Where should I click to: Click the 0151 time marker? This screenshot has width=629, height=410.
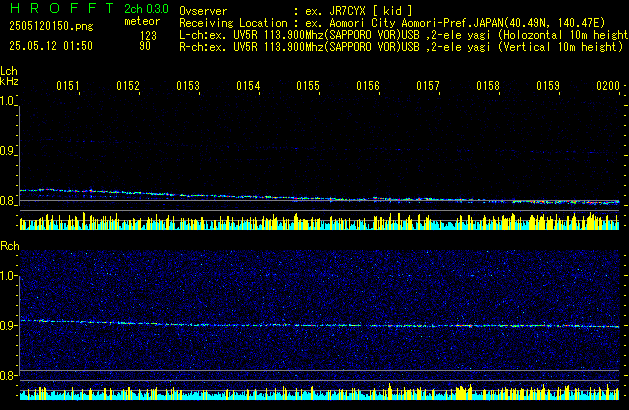click(68, 86)
